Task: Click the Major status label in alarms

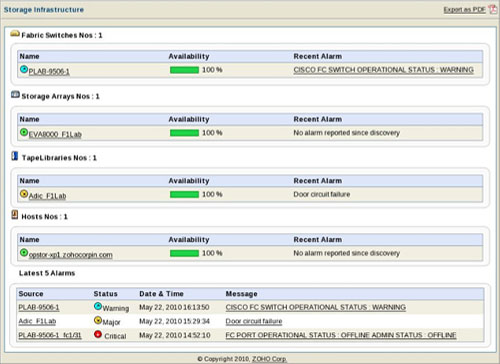Action: tap(111, 322)
